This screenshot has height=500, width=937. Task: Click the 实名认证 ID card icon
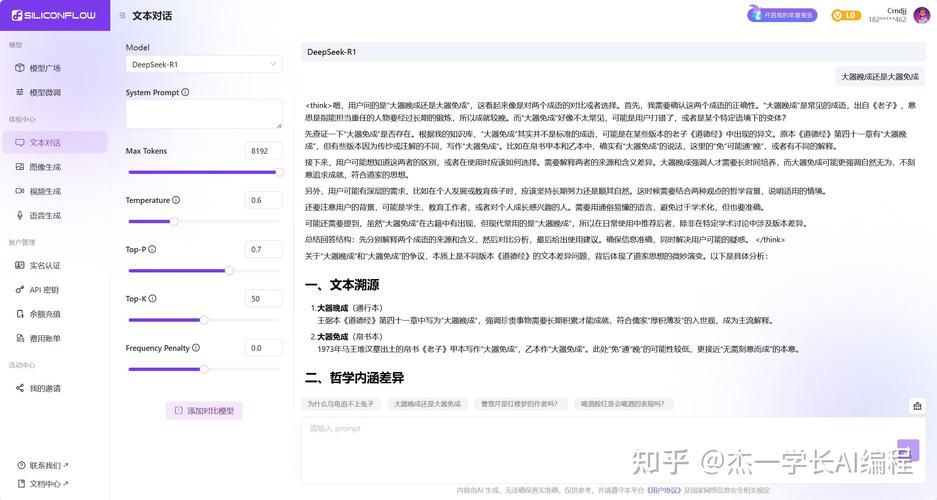coord(20,265)
